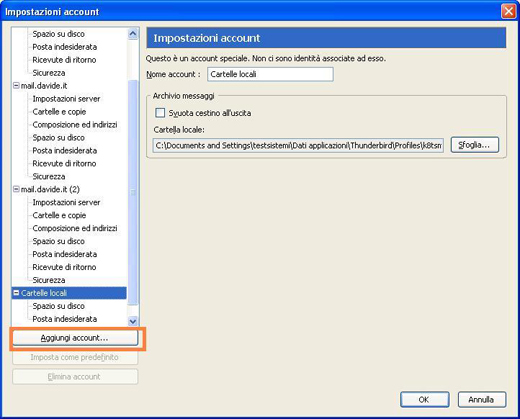The width and height of the screenshot is (520, 419).
Task: Collapse the first mail.davide.it account tree
Action: (x=16, y=86)
